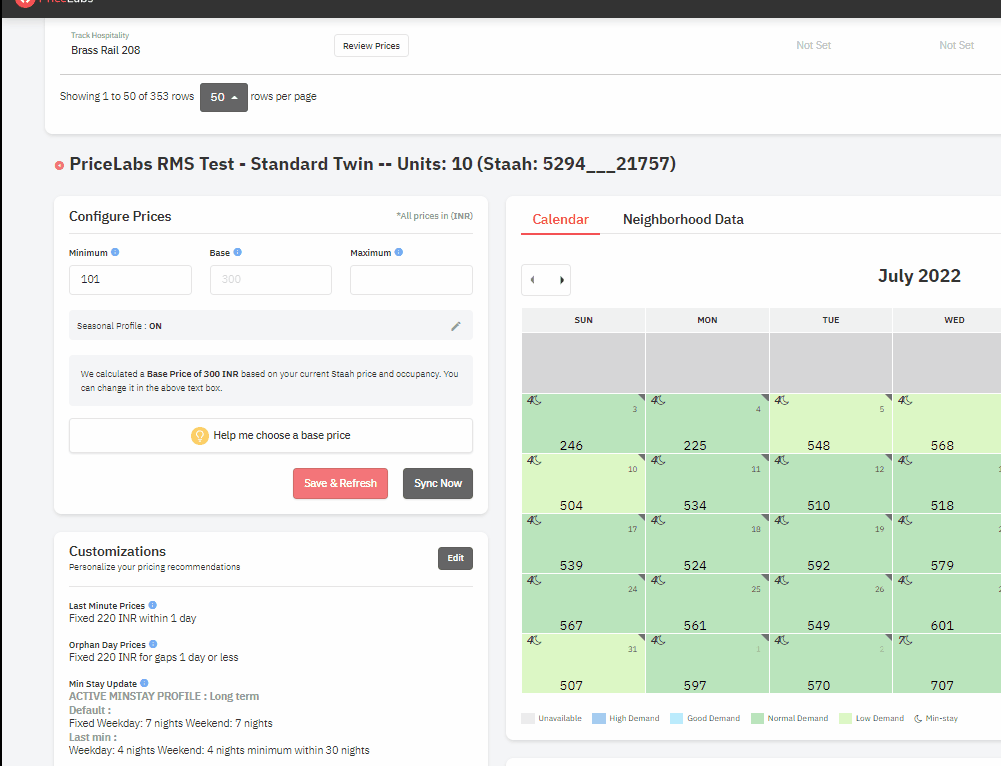
Task: Click the Low Demand legend swatch
Action: 845,719
